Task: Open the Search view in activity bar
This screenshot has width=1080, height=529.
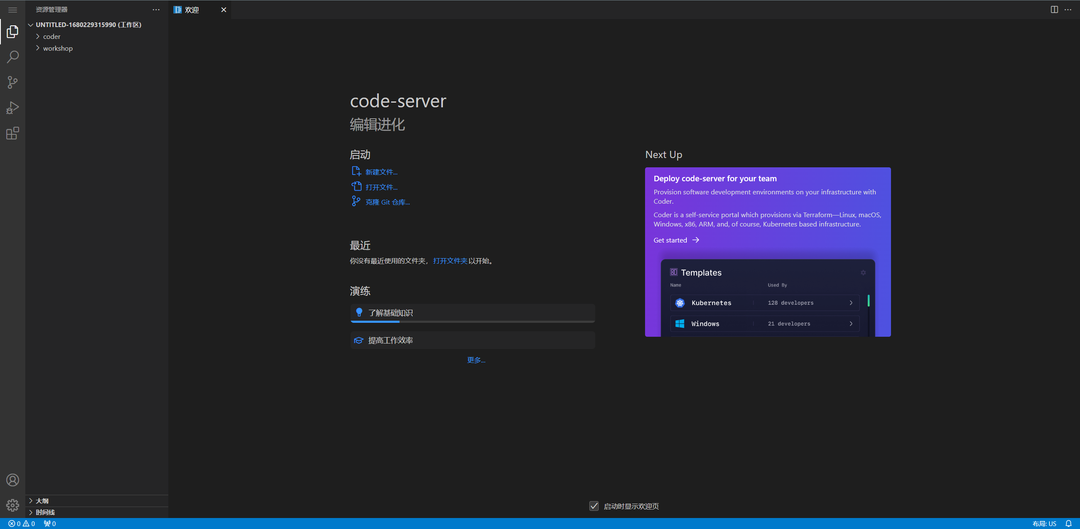Action: point(12,57)
